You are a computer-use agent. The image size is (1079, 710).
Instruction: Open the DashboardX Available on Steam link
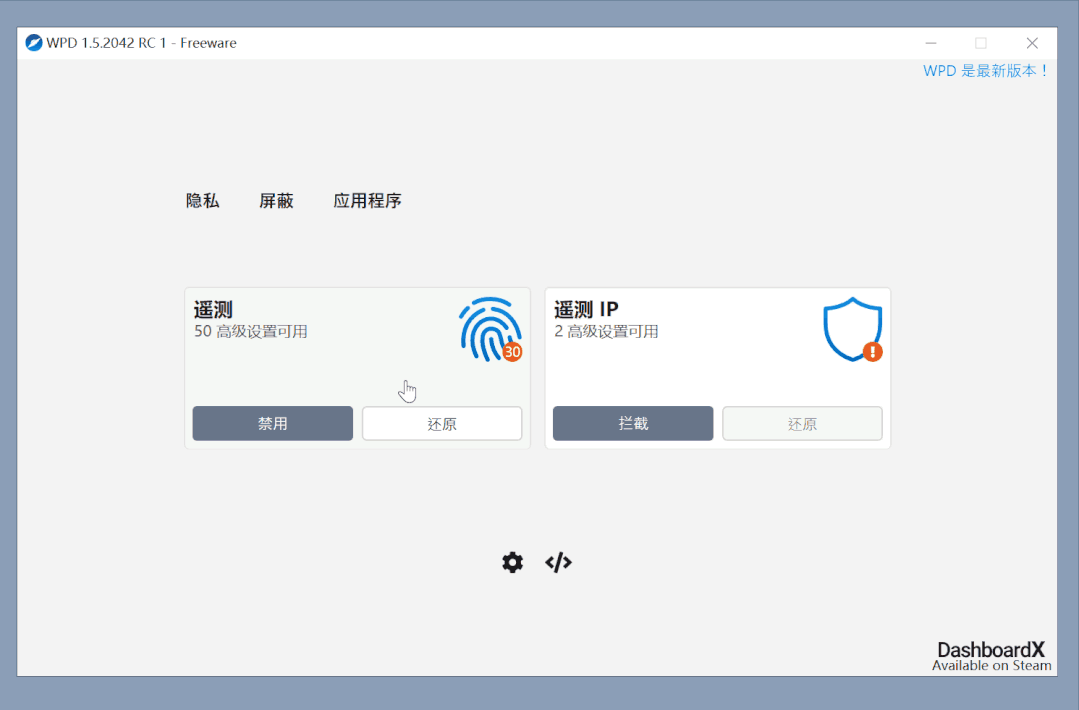click(992, 656)
